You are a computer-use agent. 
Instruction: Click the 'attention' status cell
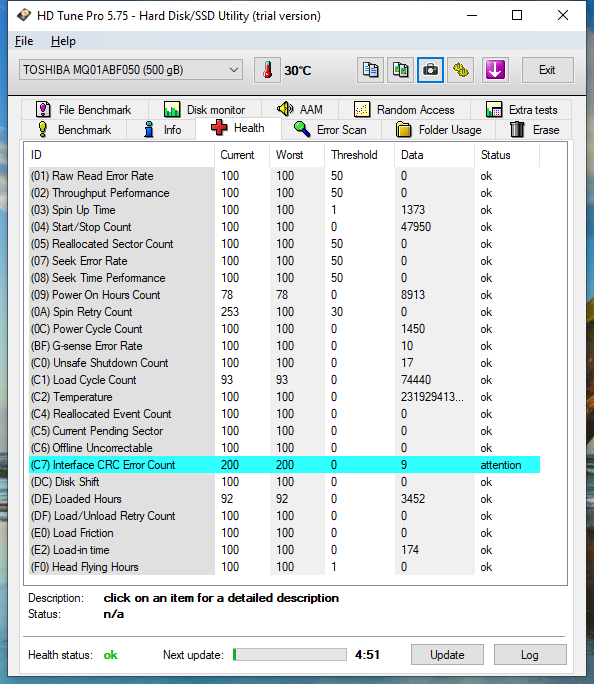click(501, 465)
